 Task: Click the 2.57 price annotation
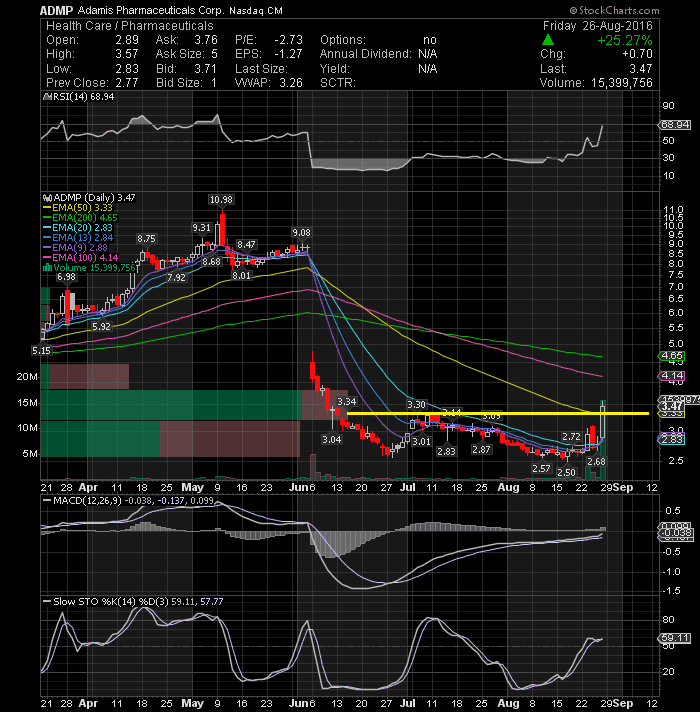[541, 468]
